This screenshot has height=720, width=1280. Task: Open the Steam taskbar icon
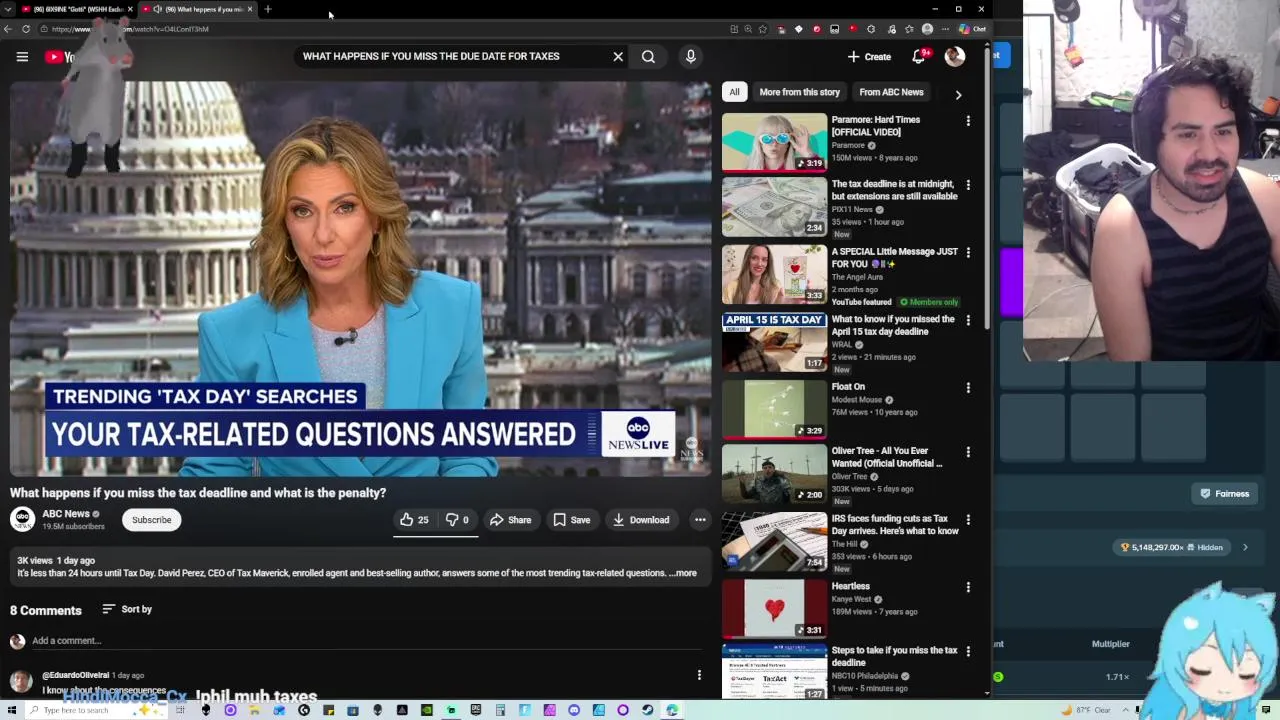tap(647, 710)
